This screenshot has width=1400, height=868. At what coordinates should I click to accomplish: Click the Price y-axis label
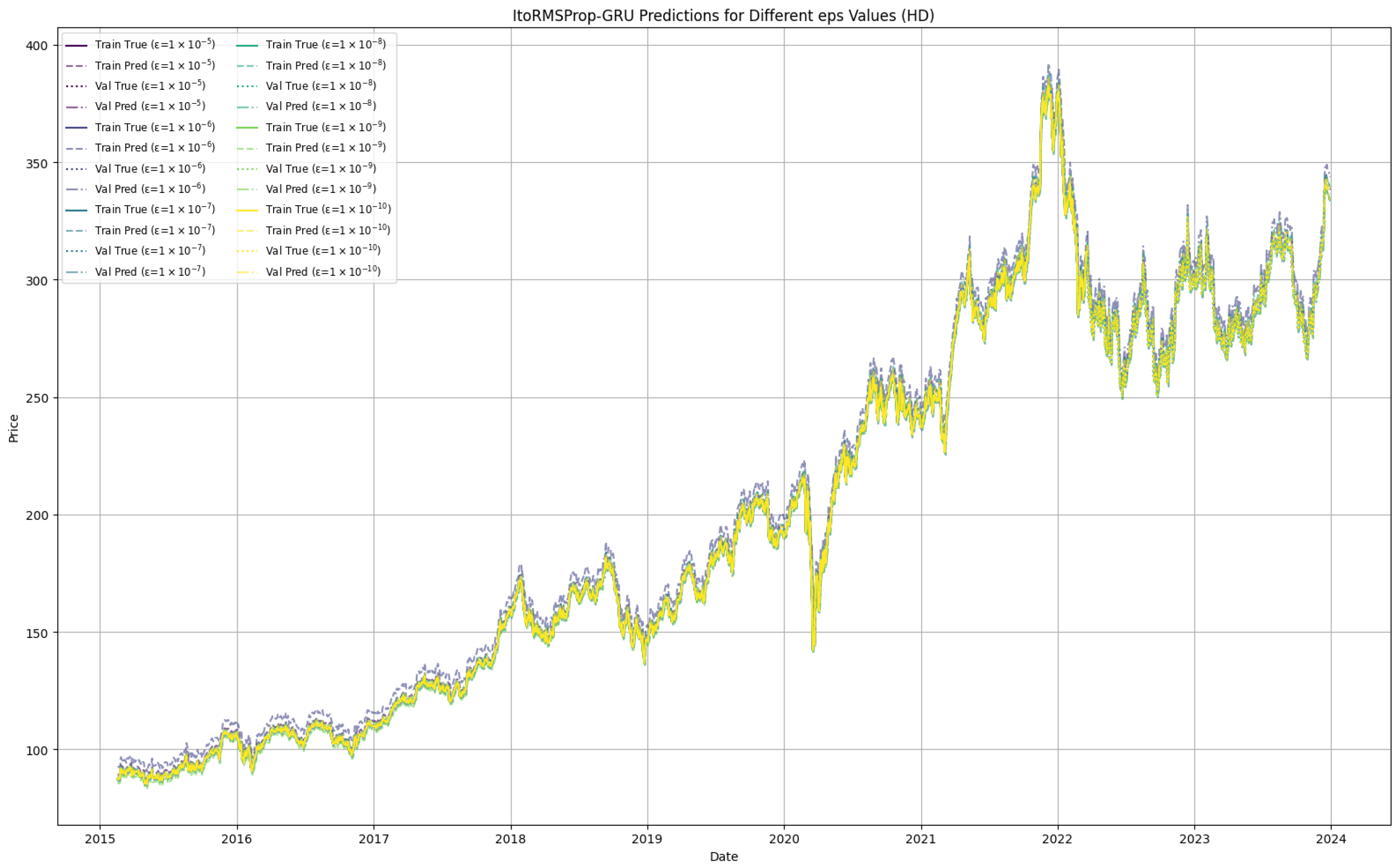(x=14, y=428)
